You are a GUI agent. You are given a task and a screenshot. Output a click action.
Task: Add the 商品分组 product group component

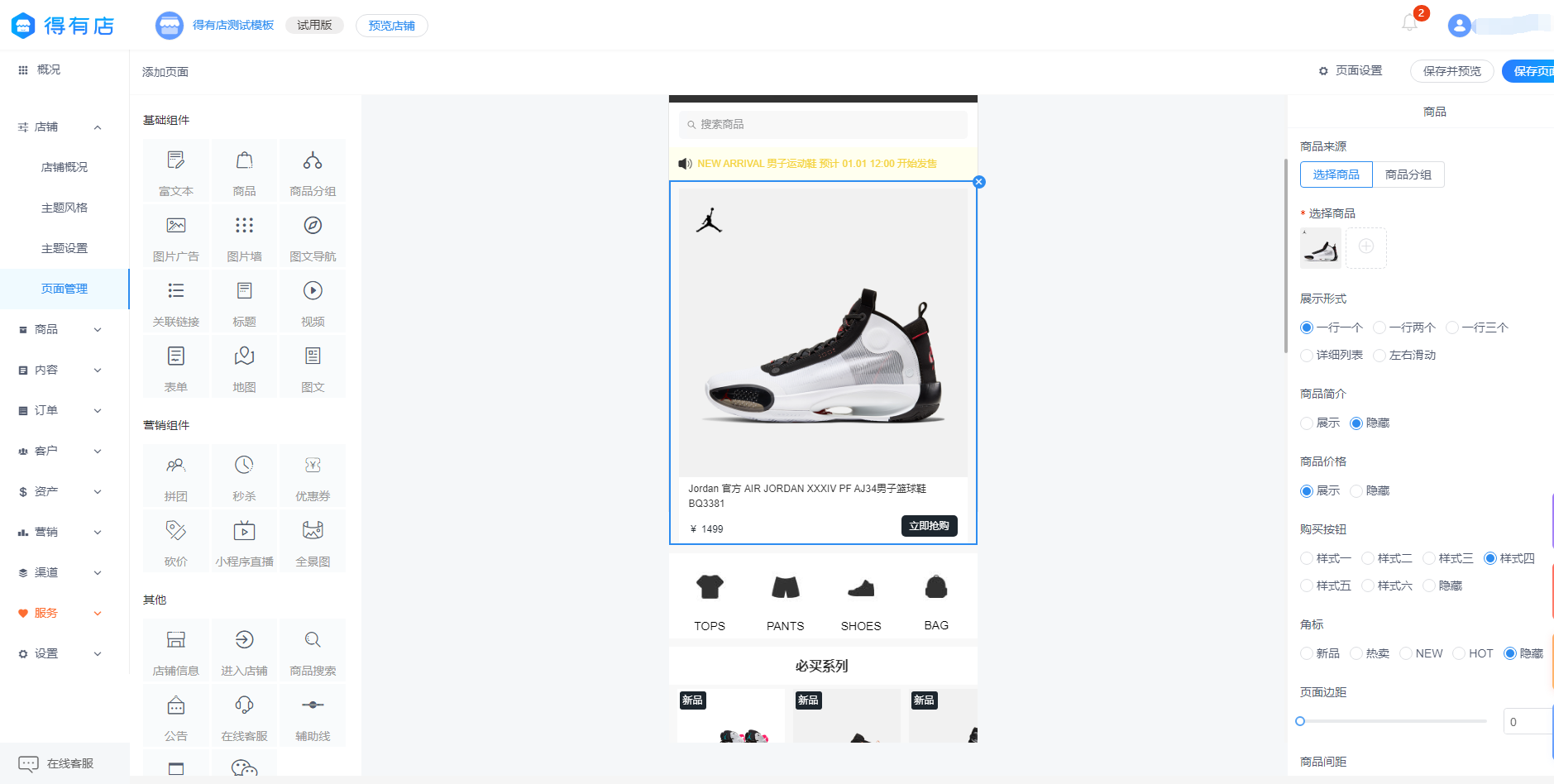point(313,171)
